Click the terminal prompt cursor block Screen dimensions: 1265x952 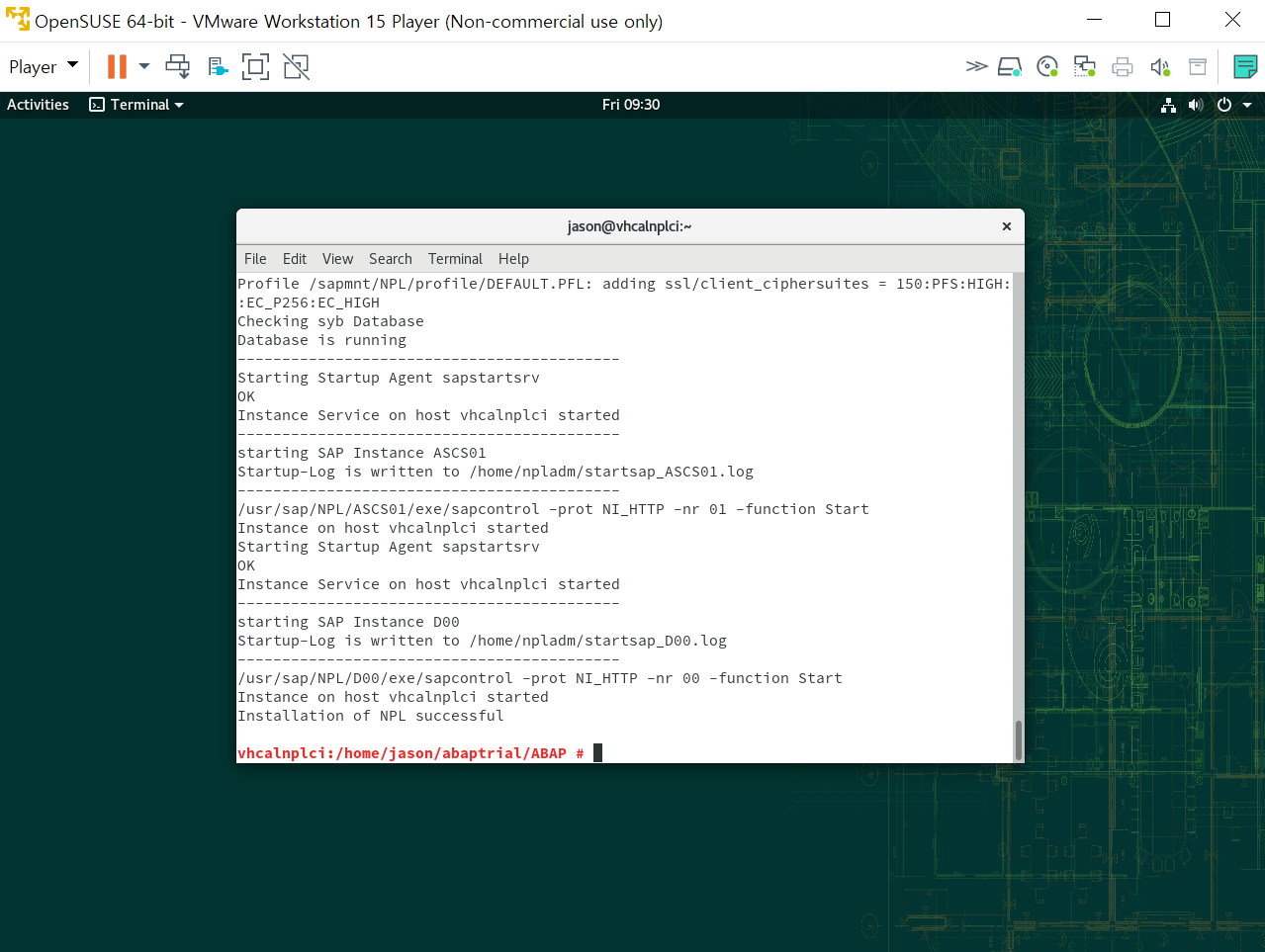click(x=597, y=753)
